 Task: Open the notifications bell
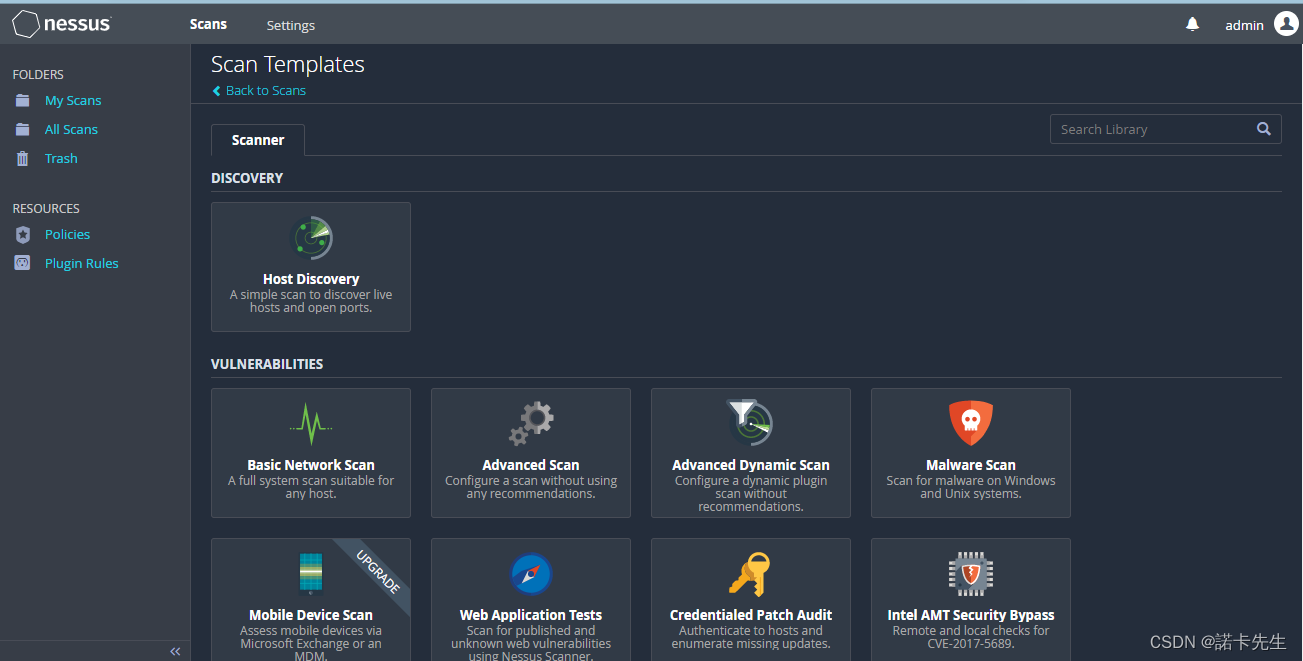point(1192,24)
